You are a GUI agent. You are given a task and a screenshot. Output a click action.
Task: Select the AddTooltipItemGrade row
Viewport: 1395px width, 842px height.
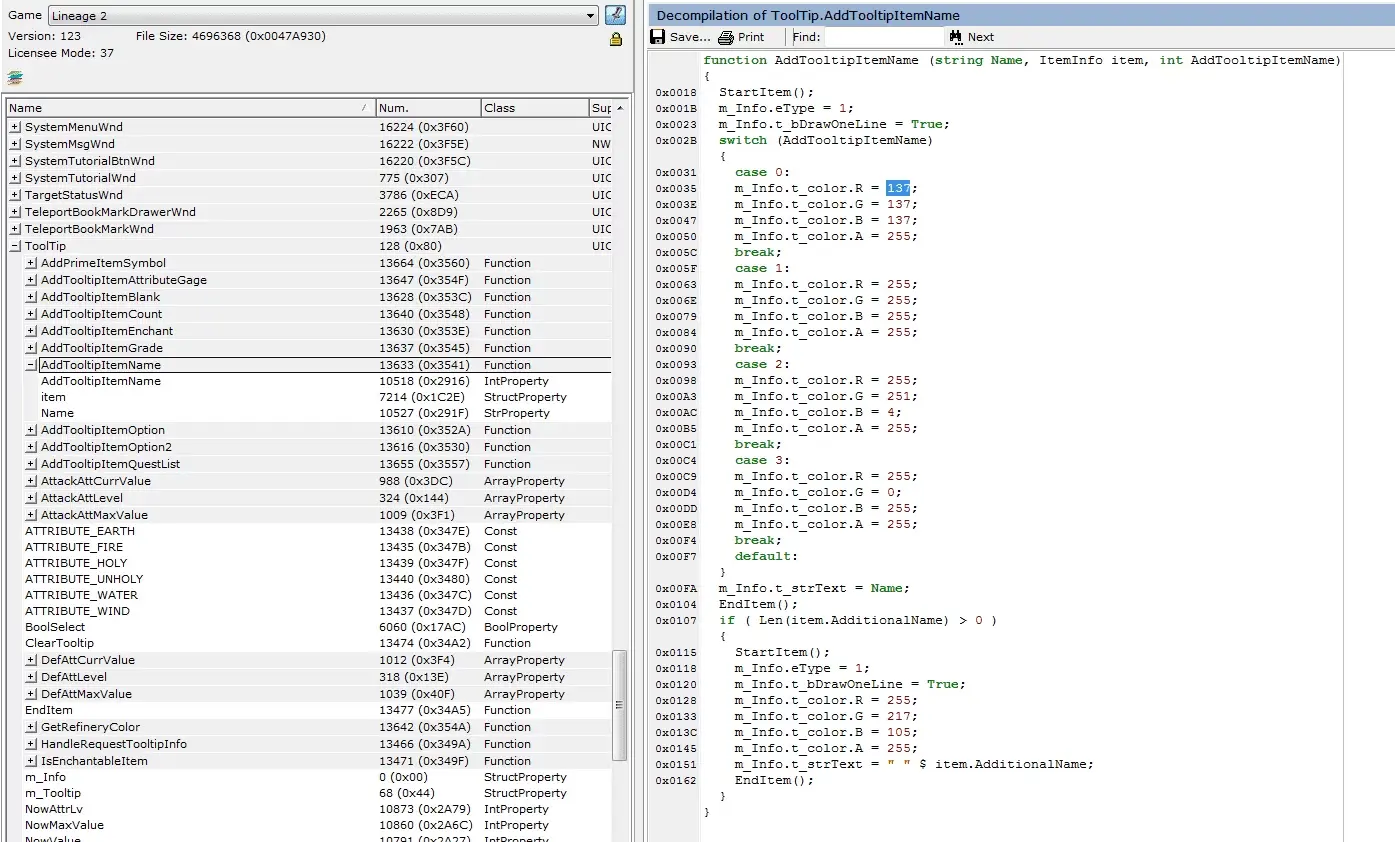309,348
